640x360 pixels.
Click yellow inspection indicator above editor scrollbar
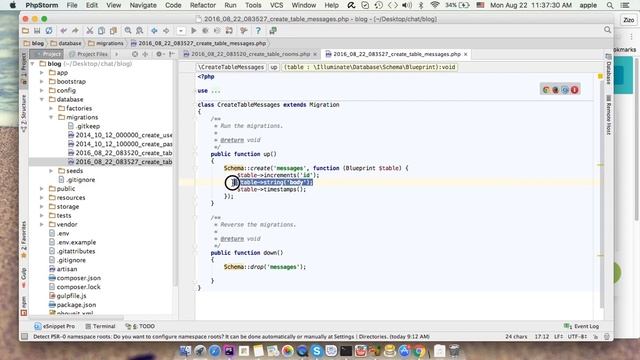point(600,76)
